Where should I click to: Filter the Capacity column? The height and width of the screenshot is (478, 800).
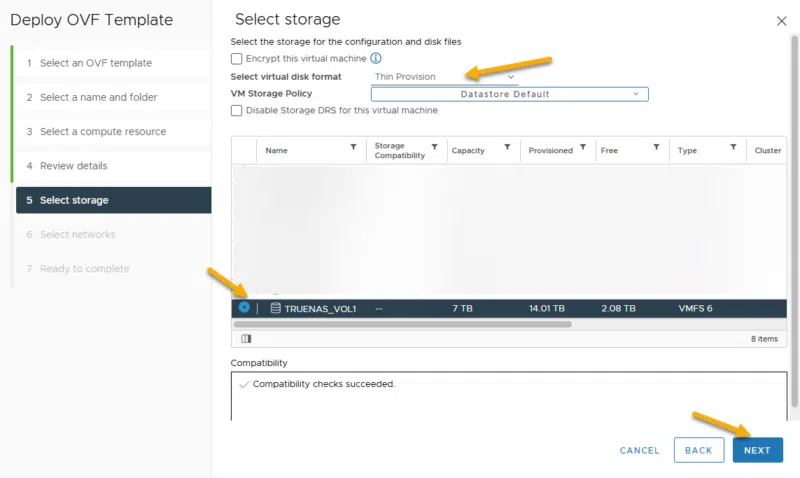(507, 149)
